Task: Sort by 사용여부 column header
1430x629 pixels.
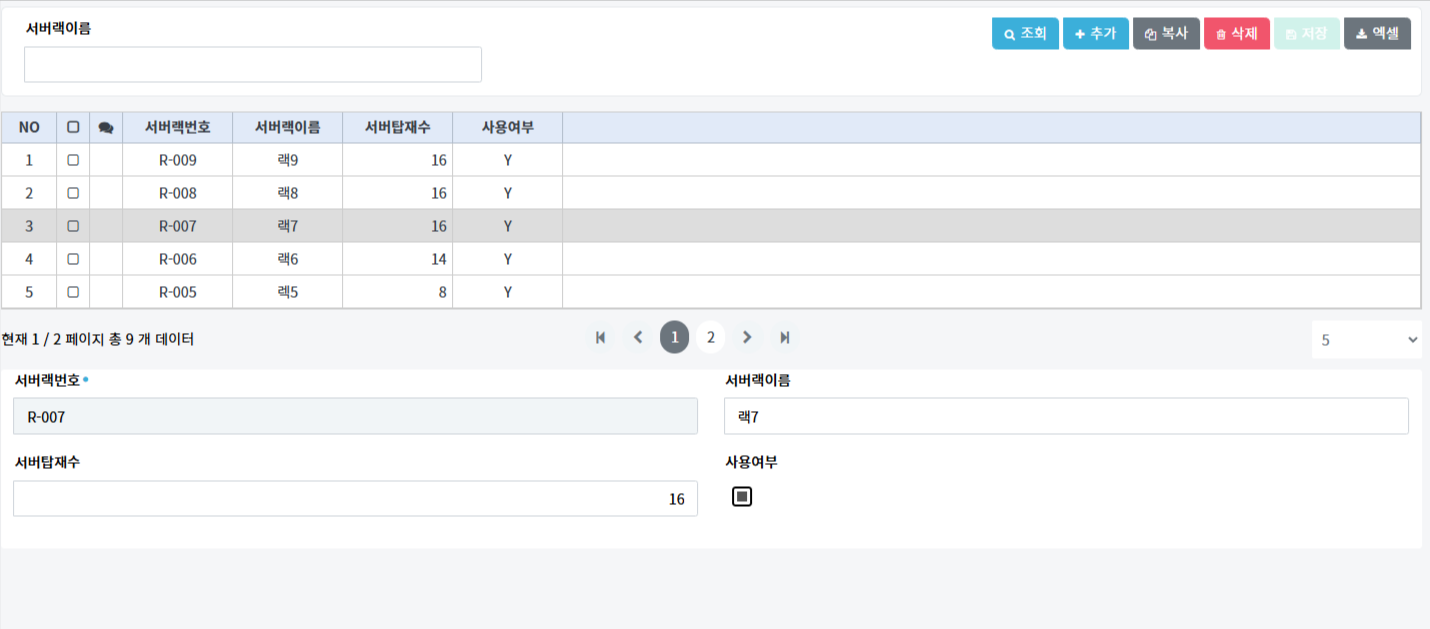Action: [x=508, y=127]
